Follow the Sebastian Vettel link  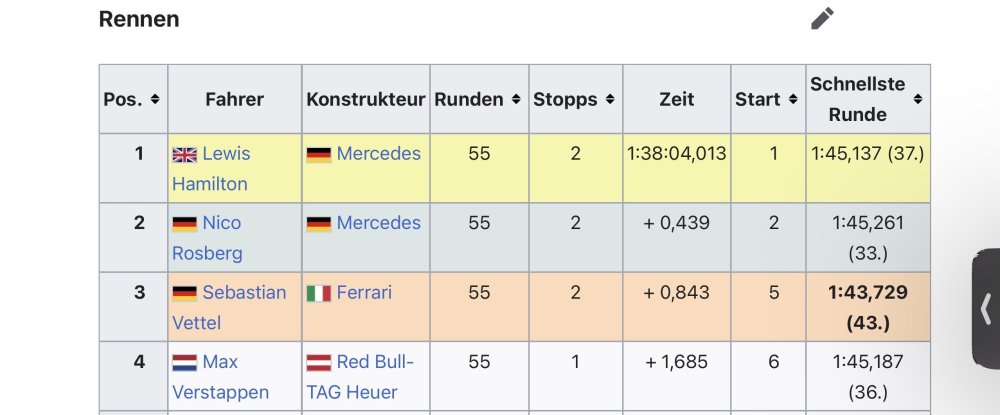(244, 293)
